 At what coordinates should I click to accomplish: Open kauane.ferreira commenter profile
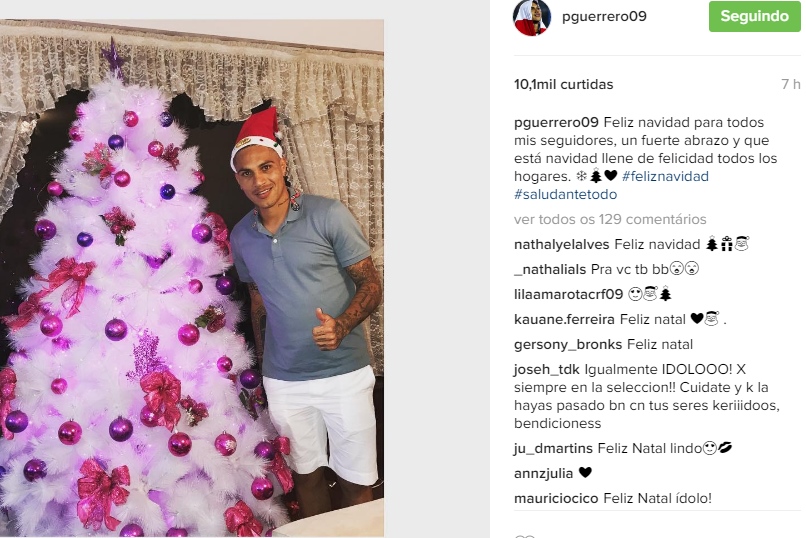coord(564,319)
